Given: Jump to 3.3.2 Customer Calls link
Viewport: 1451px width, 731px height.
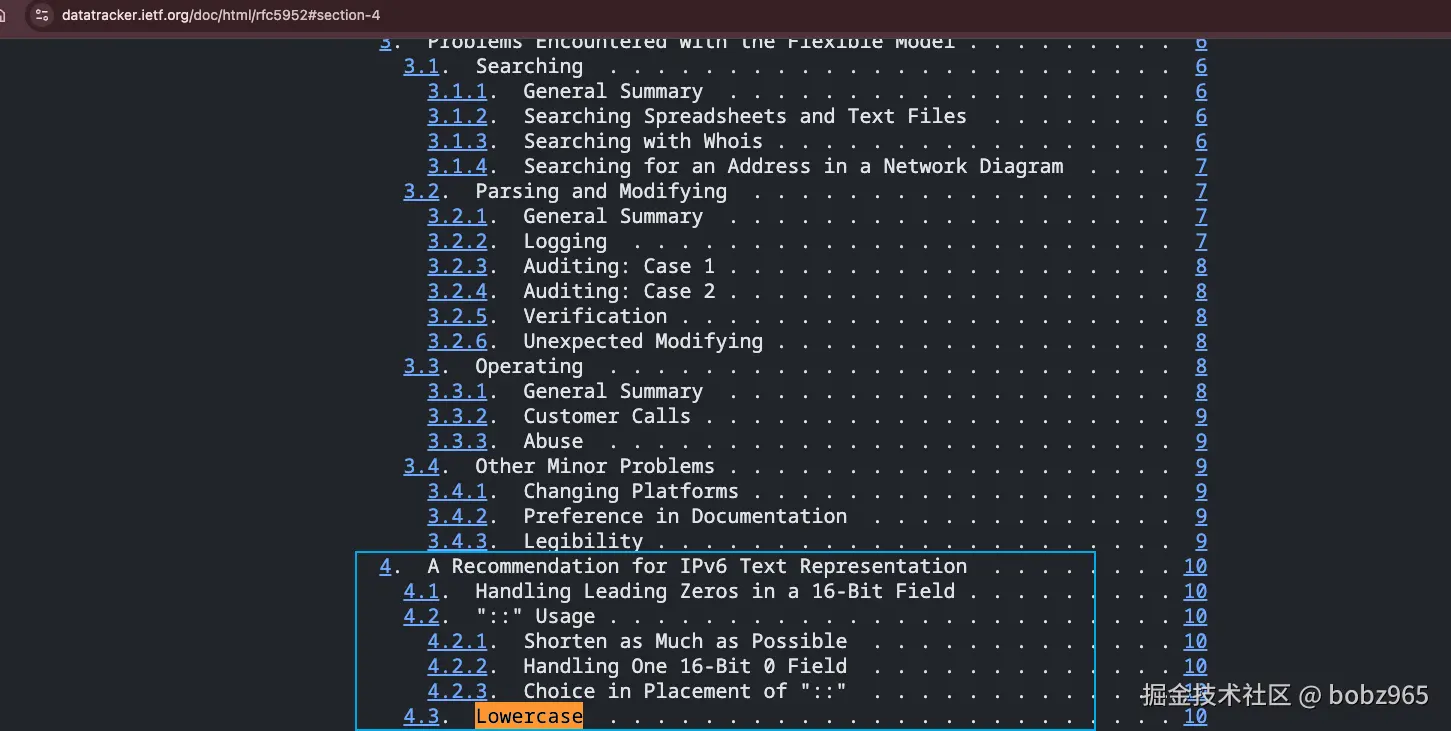Looking at the screenshot, I should [x=457, y=417].
